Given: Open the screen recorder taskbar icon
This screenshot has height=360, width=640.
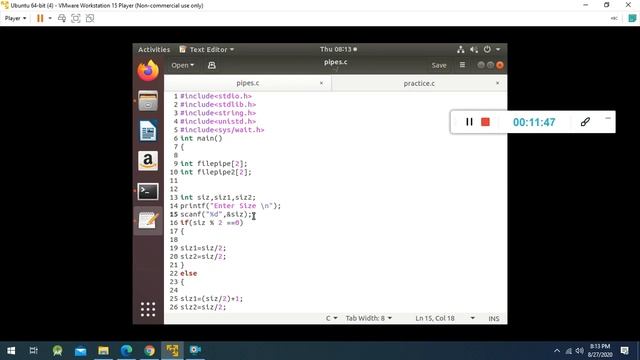Looking at the screenshot, I should pyautogui.click(x=195, y=350).
